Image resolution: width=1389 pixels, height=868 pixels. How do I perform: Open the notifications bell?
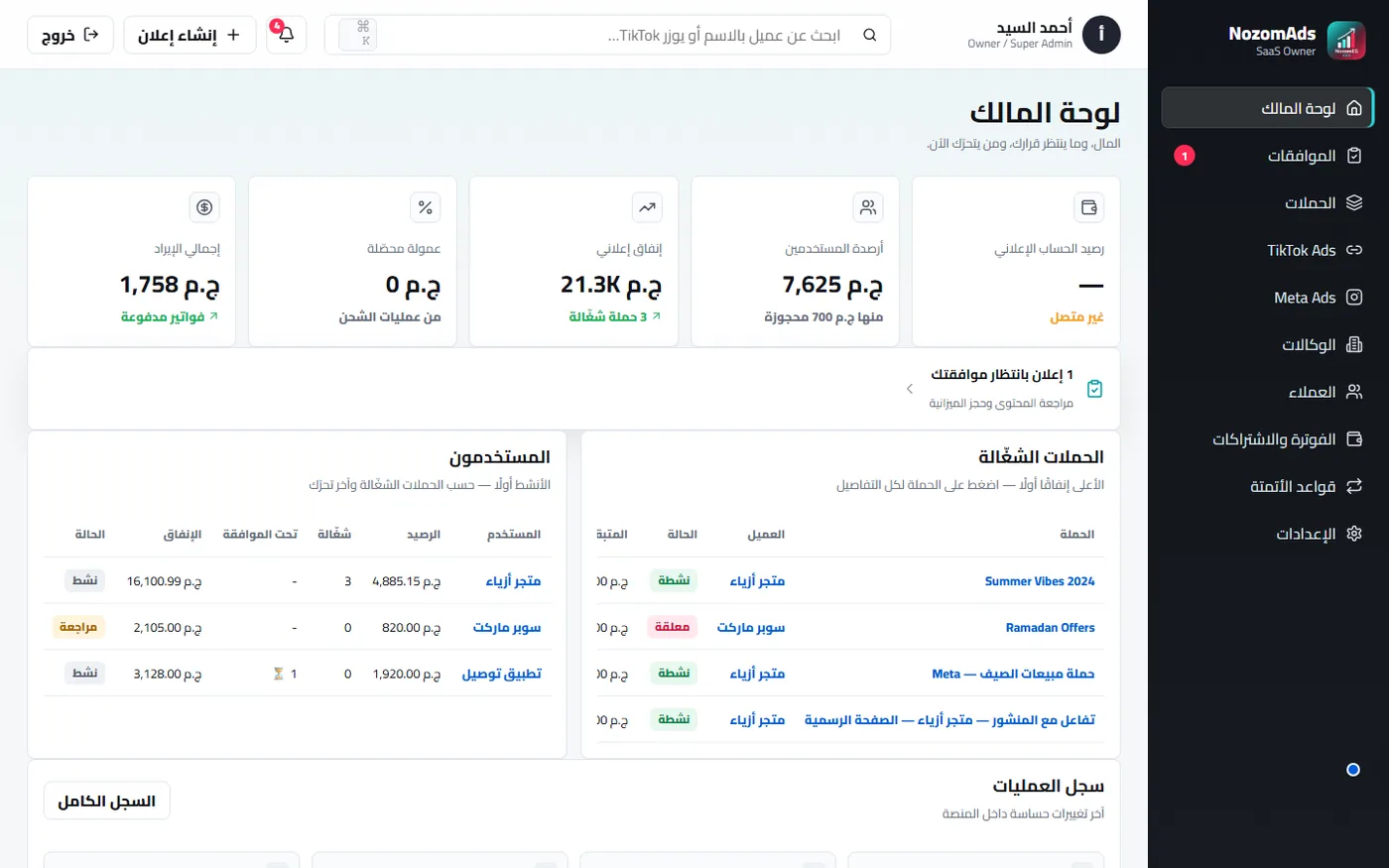click(286, 35)
